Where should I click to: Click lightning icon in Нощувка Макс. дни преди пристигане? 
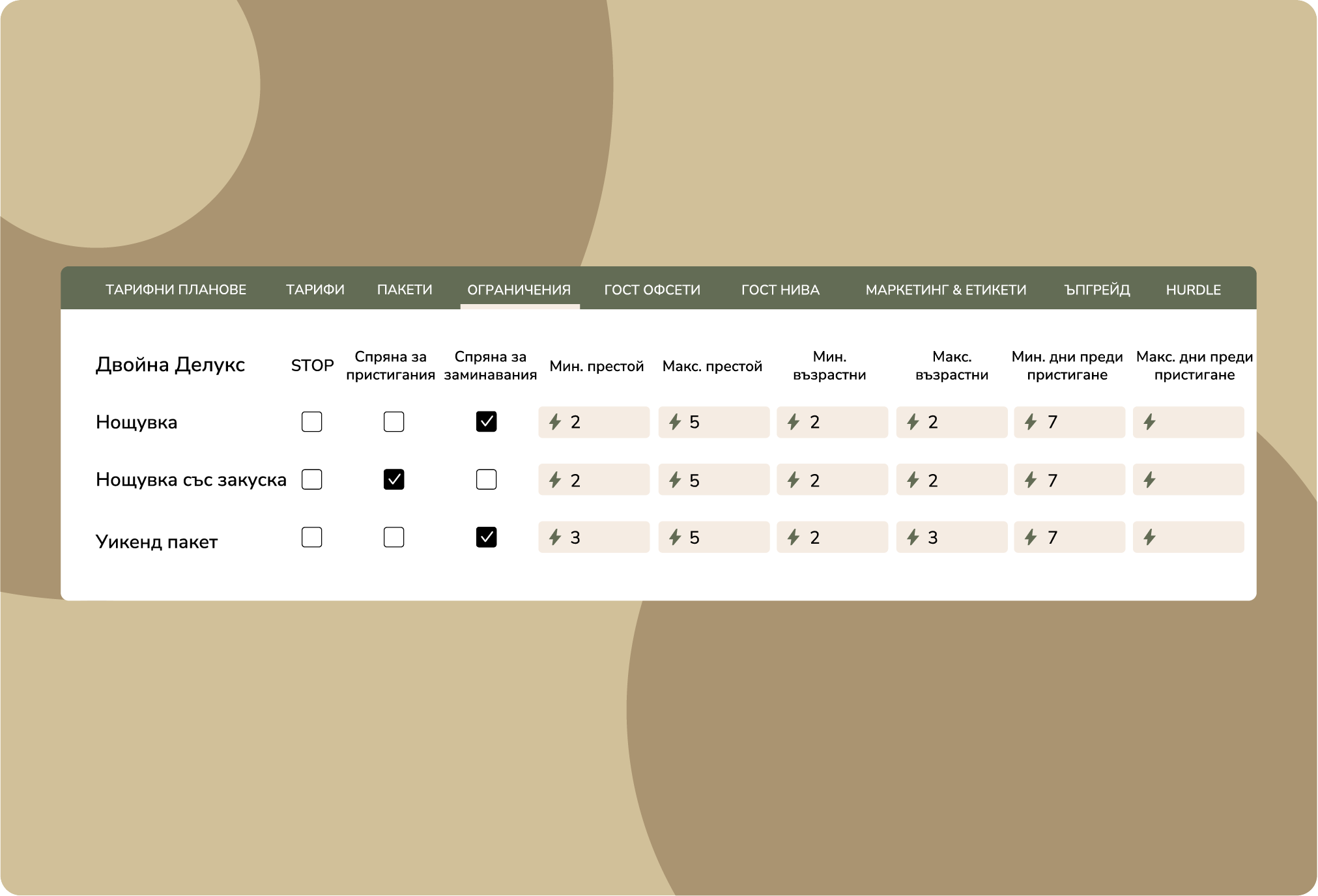[x=1150, y=422]
